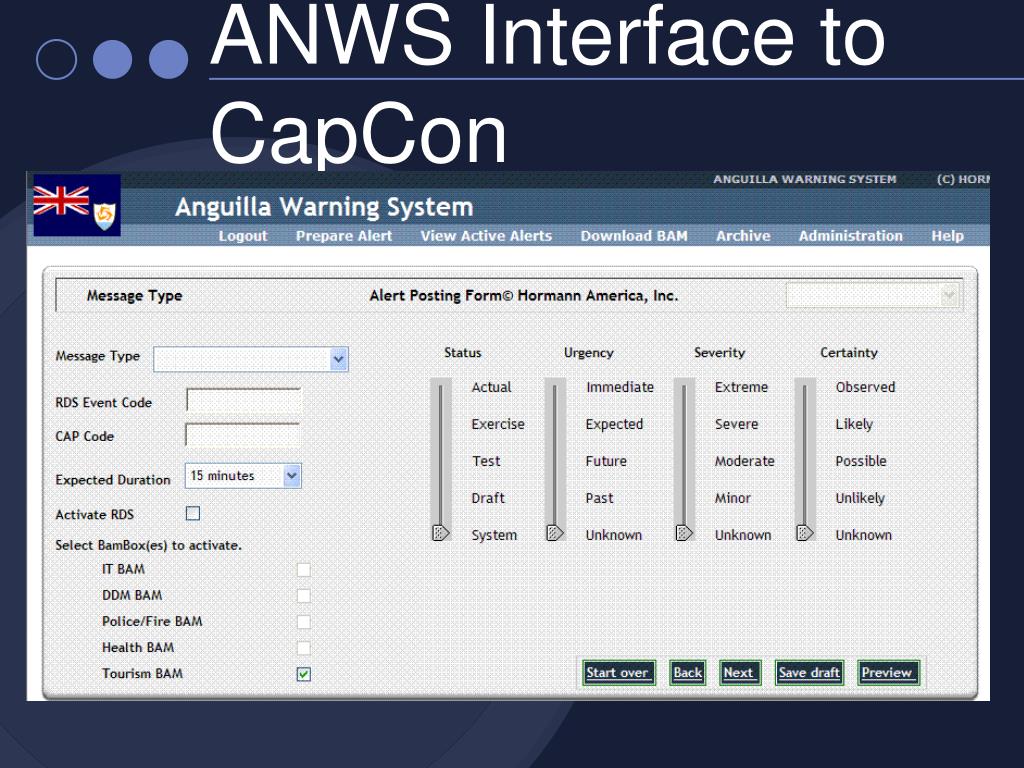Open the Prepare Alert menu
This screenshot has height=768, width=1024.
[x=344, y=236]
